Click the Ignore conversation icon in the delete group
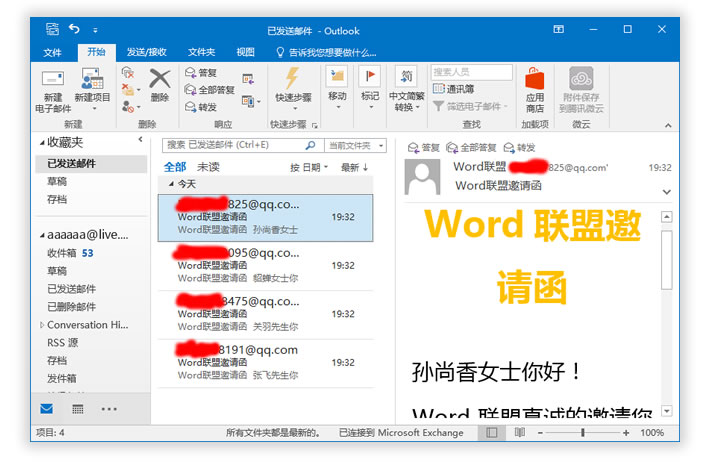Image resolution: width=710 pixels, height=462 pixels. point(128,72)
